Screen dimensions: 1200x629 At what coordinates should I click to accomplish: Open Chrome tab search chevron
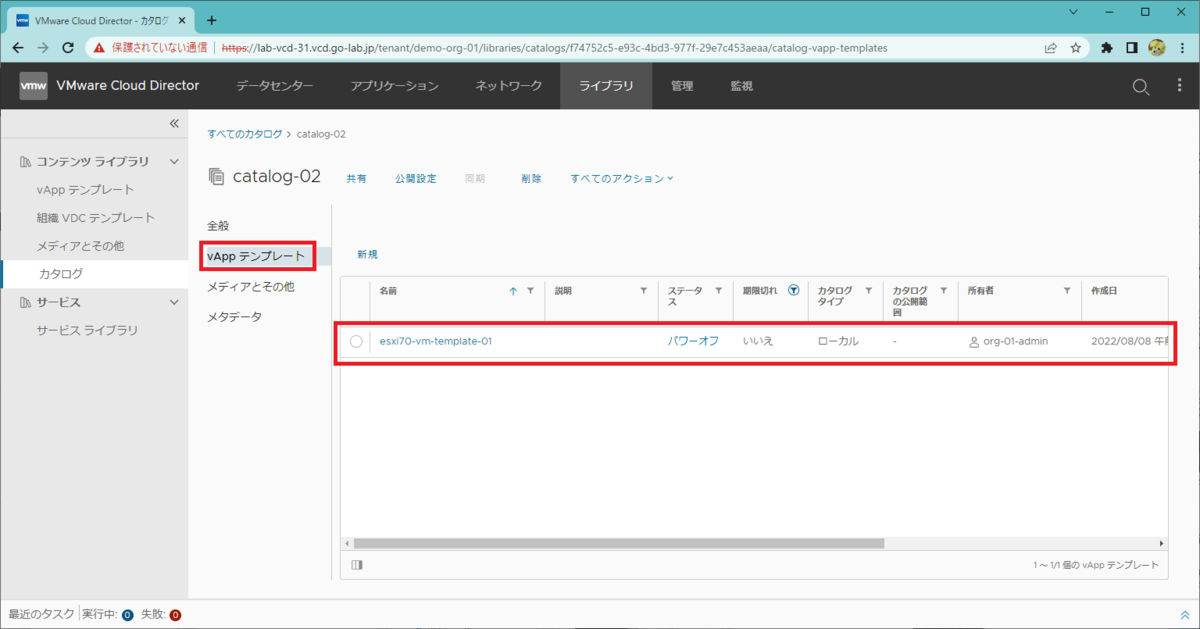click(1073, 12)
